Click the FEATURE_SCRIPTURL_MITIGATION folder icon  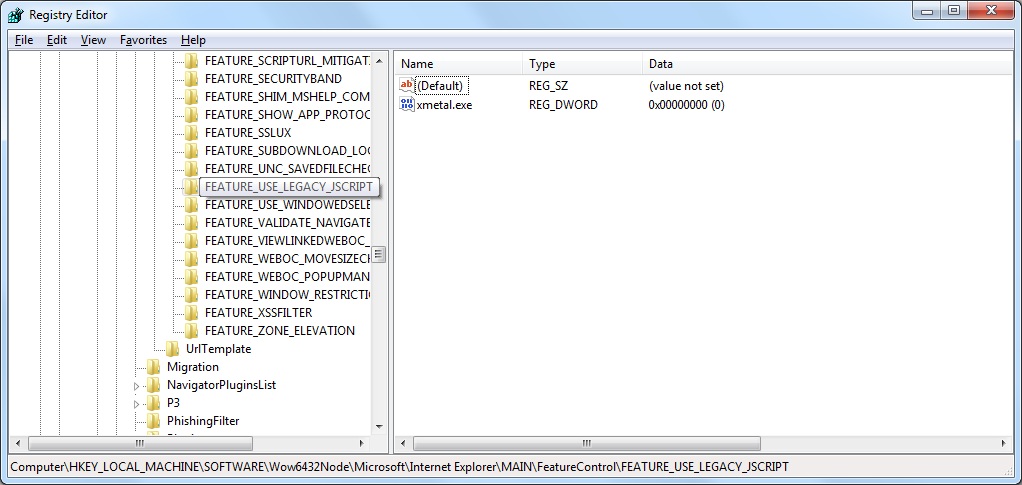pos(191,61)
